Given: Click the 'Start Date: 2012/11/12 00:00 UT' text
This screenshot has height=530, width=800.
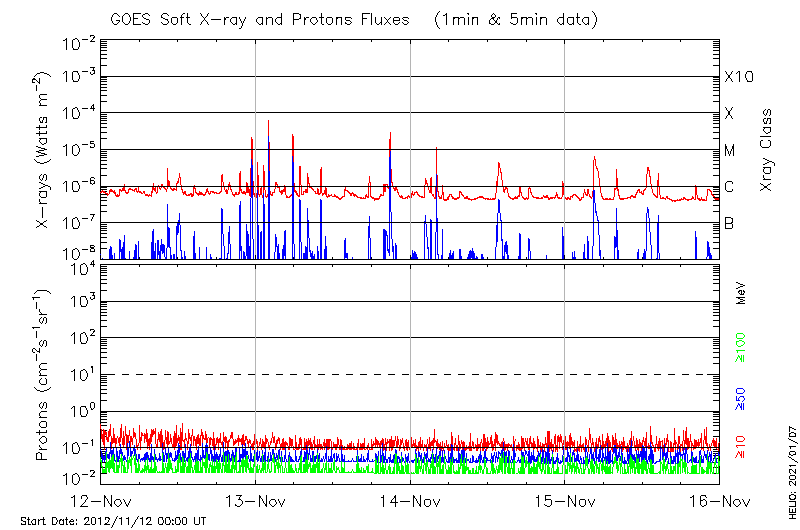Looking at the screenshot, I should click(x=113, y=521).
